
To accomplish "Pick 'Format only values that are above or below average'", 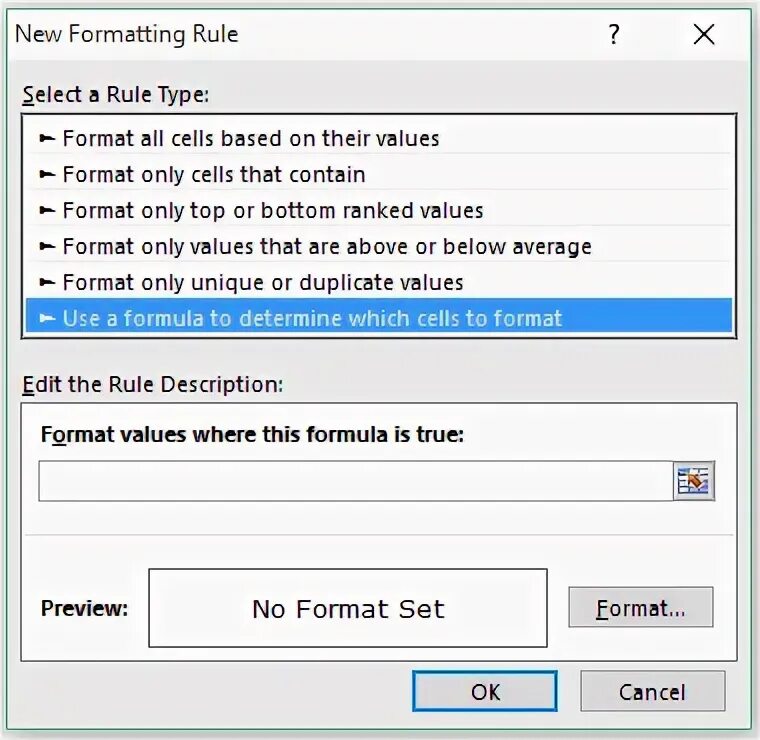I will tap(379, 247).
